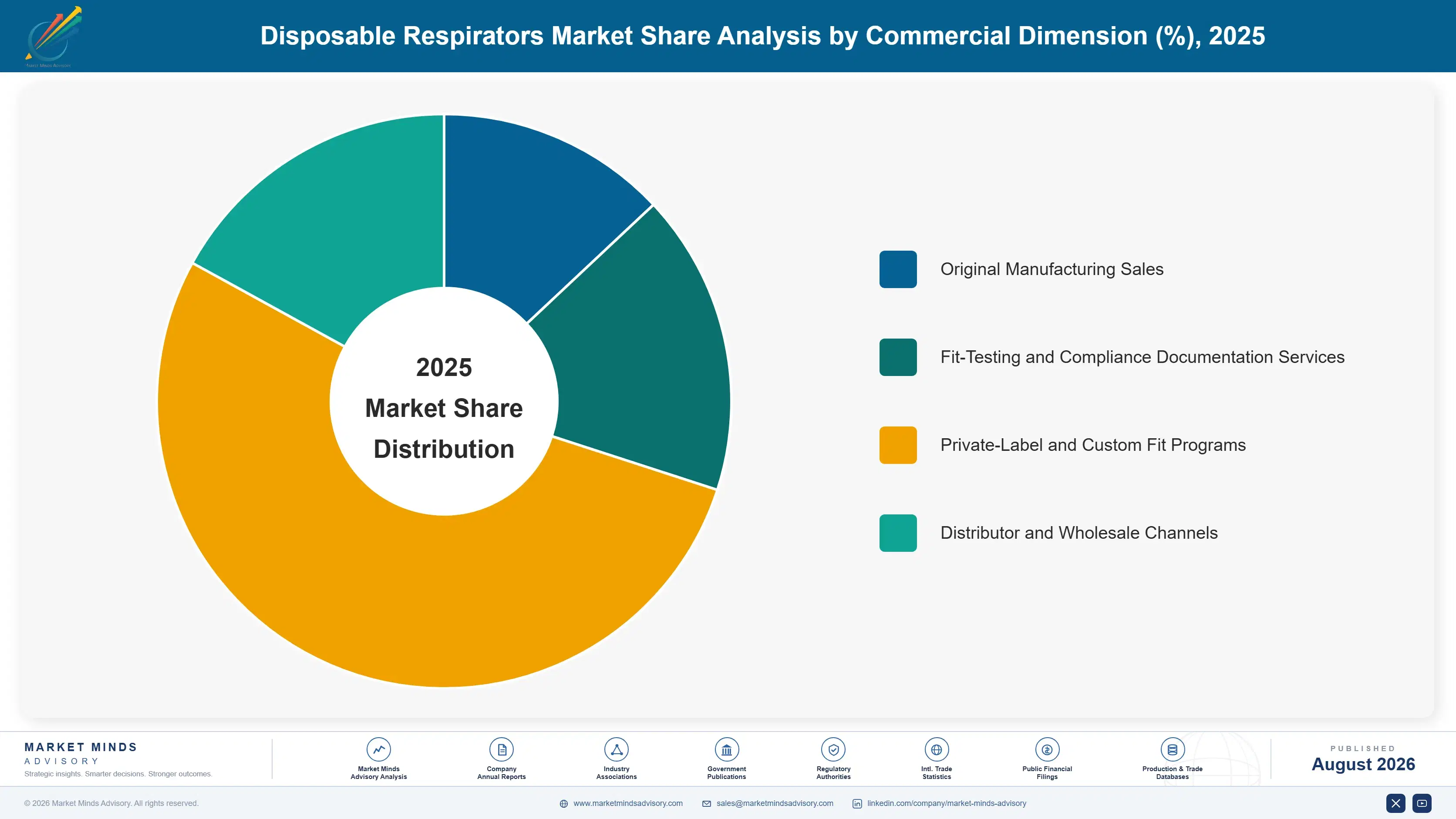This screenshot has width=1456, height=819.
Task: Click the 2025 Market Share Distribution center text
Action: tap(444, 408)
